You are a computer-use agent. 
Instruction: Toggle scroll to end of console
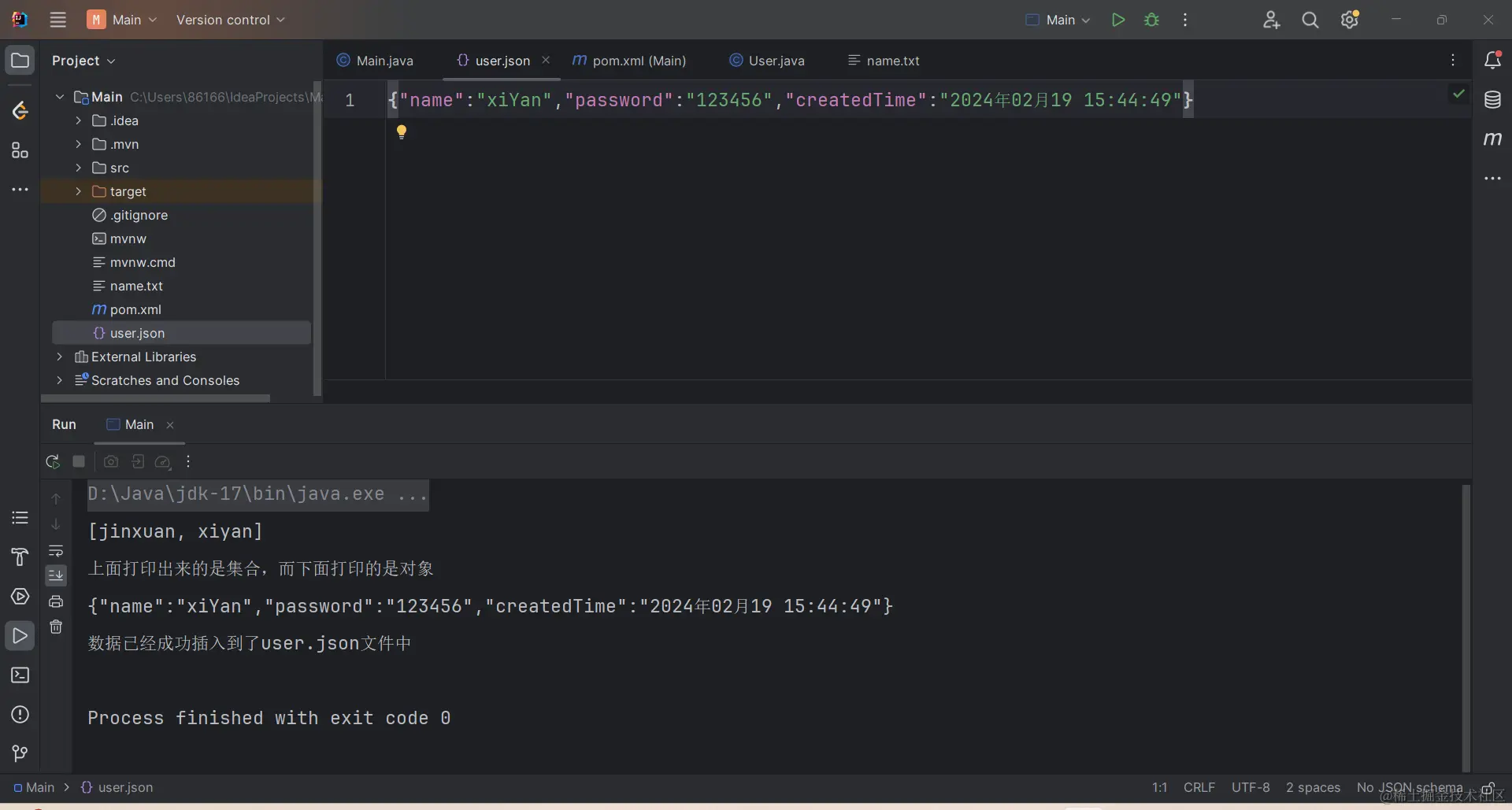[56, 575]
